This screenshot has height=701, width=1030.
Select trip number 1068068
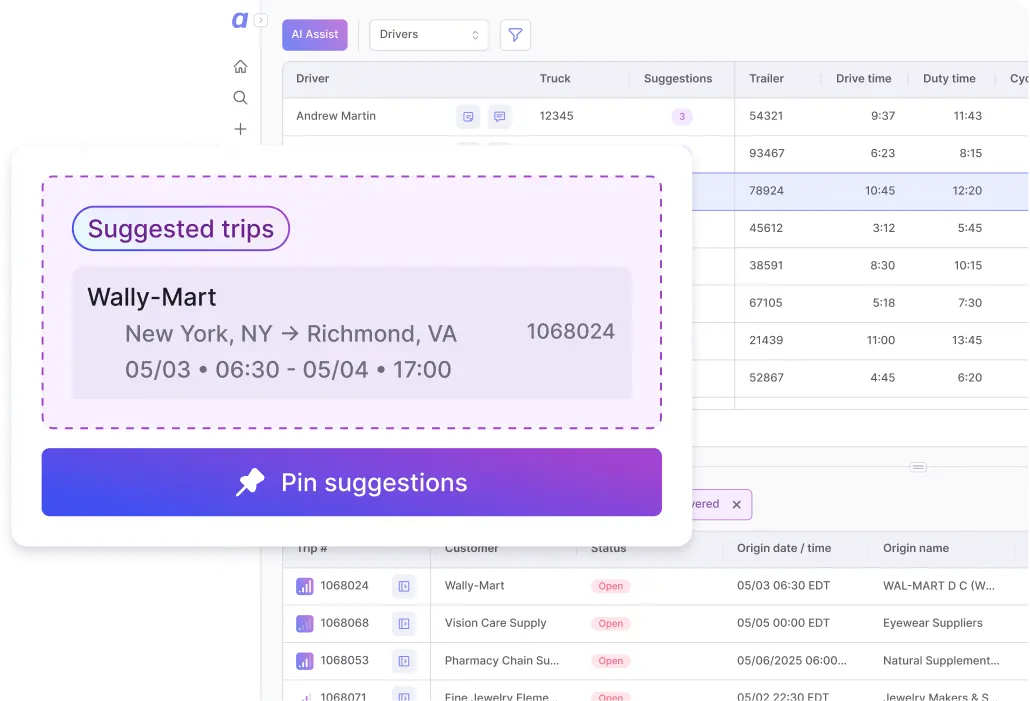tap(344, 623)
